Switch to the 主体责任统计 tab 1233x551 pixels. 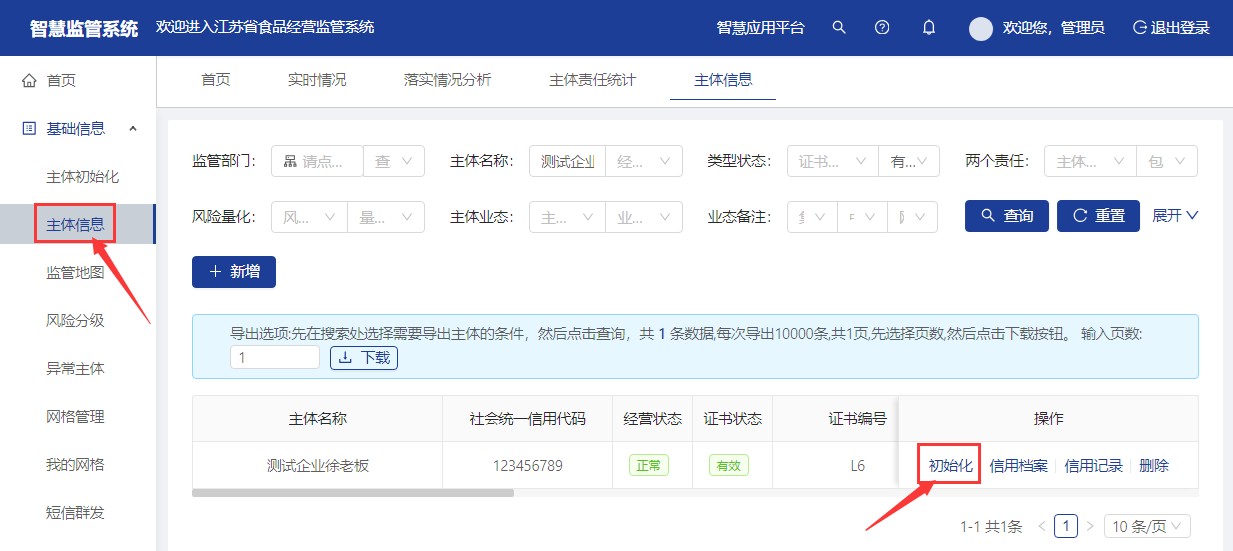click(592, 80)
